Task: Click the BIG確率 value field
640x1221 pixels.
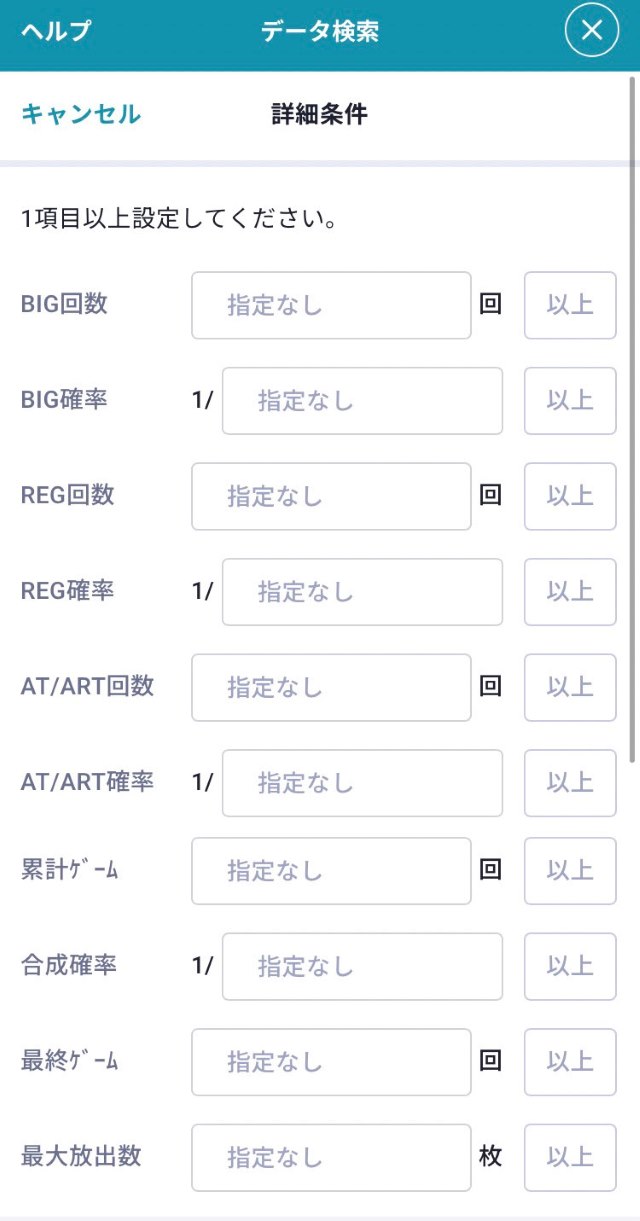Action: pyautogui.click(x=362, y=401)
